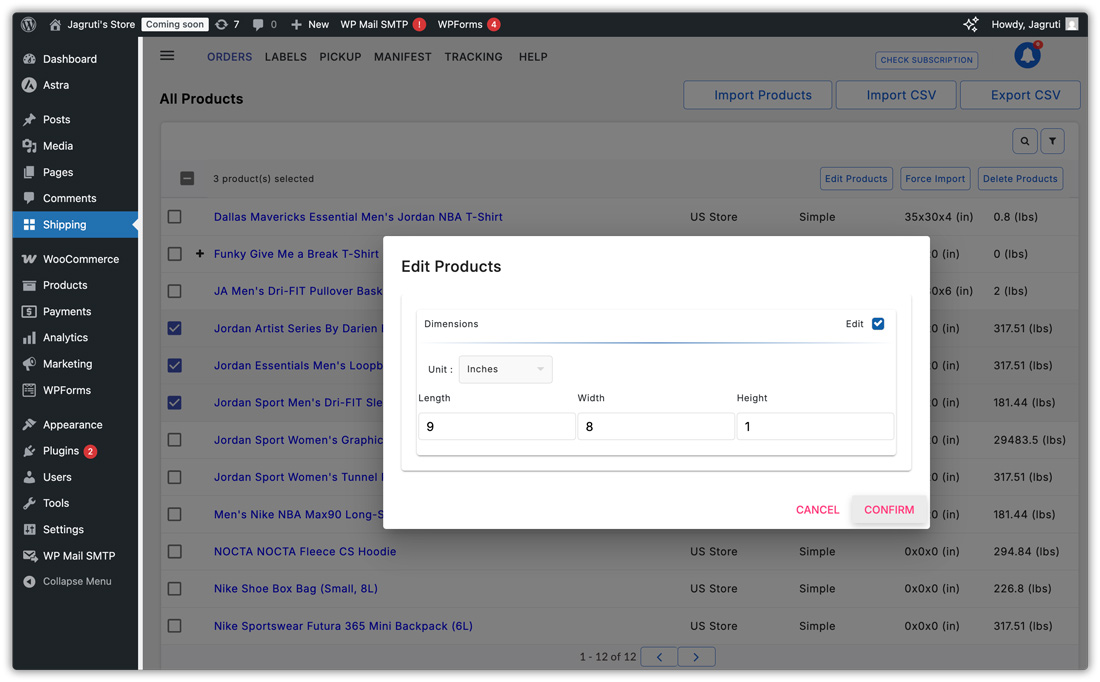
Task: Open Marketing in the sidebar
Action: point(67,363)
